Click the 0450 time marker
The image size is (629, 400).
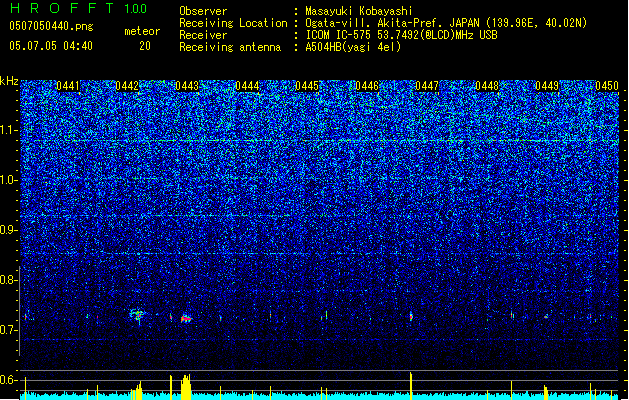click(607, 86)
